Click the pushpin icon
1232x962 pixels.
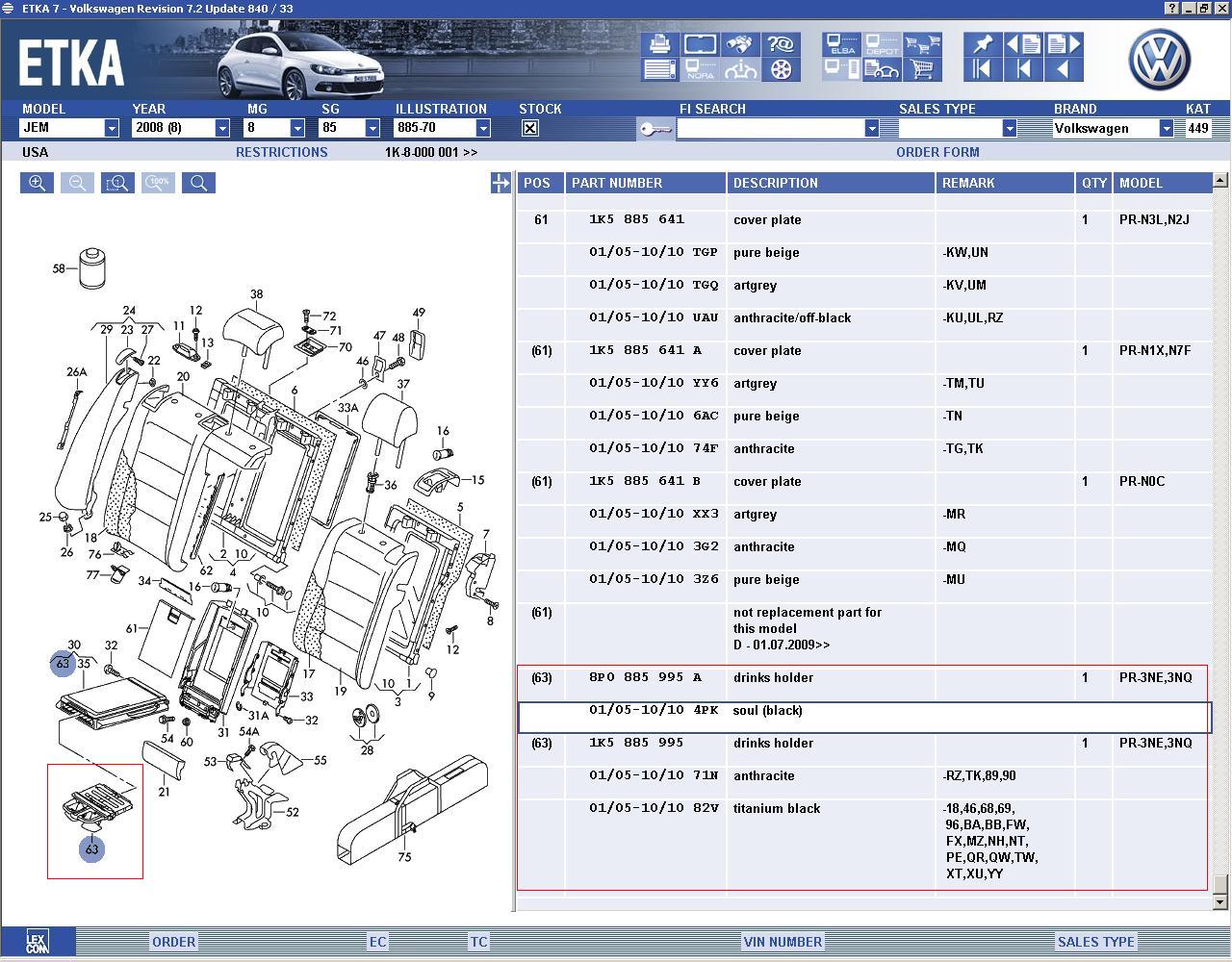click(981, 44)
